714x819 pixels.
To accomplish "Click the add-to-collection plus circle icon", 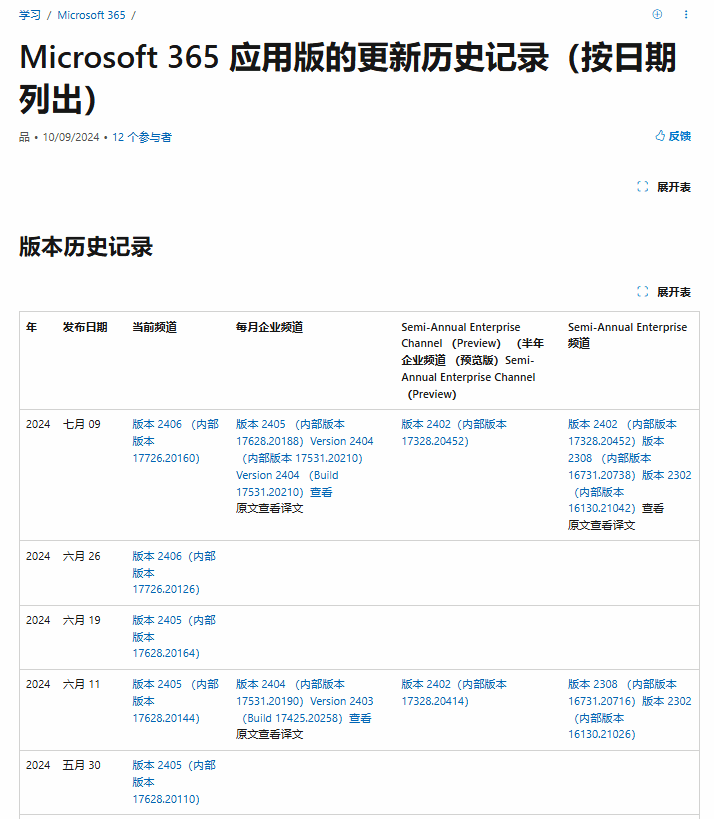I will pos(657,15).
